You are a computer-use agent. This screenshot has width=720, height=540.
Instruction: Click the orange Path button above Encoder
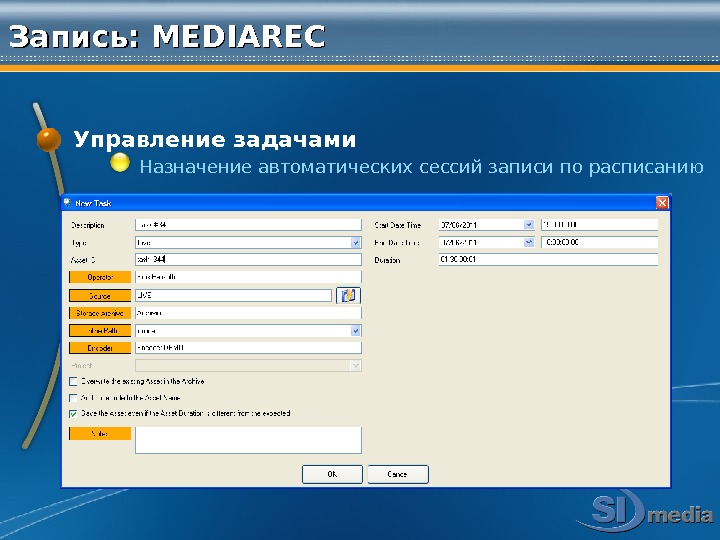[x=100, y=331]
